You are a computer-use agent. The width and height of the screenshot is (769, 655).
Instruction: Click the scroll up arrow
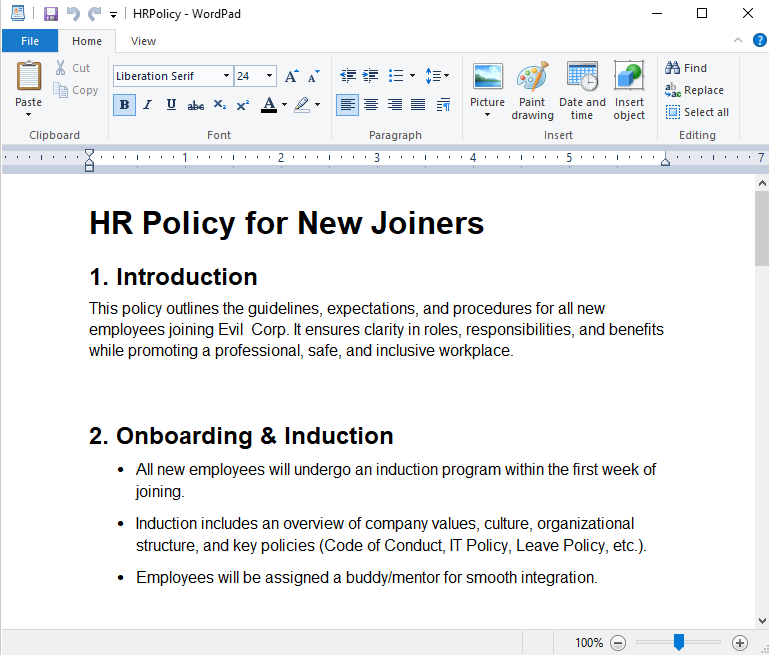point(762,183)
